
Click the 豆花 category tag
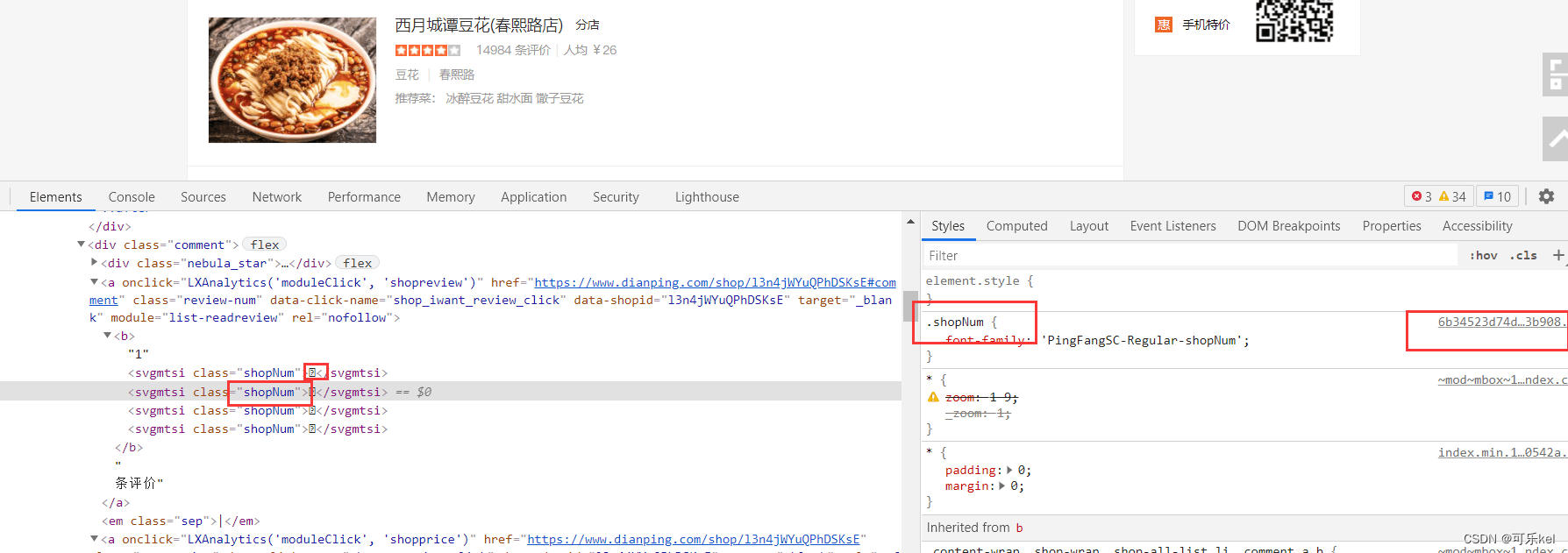click(x=407, y=74)
